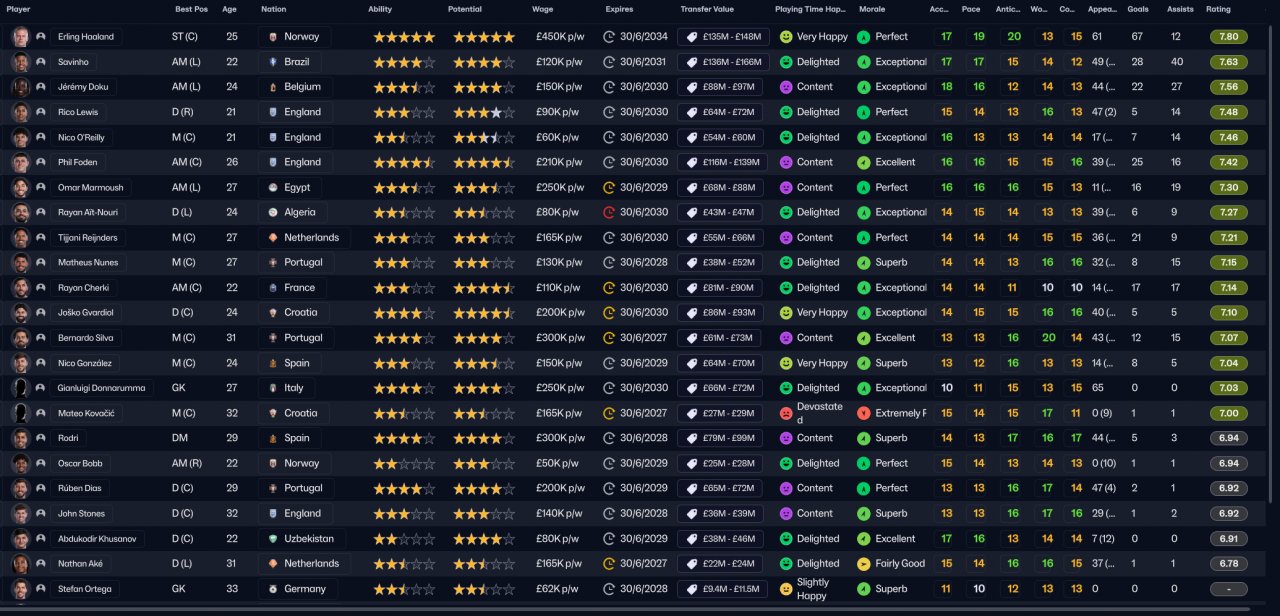Click the Italy flag icon in Gianluigi Donnarumma's row

271,388
